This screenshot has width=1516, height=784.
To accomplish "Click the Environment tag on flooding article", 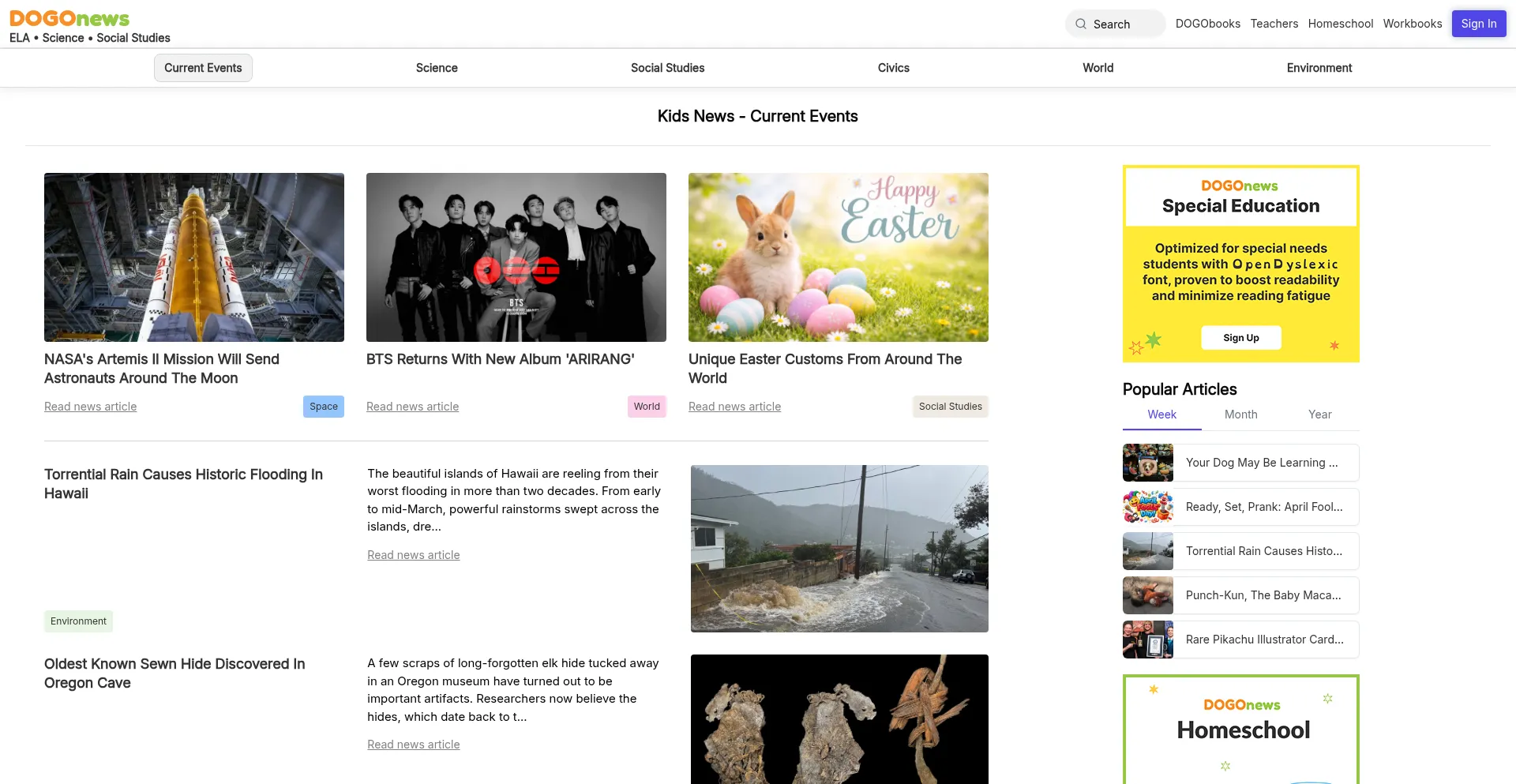I will (78, 621).
